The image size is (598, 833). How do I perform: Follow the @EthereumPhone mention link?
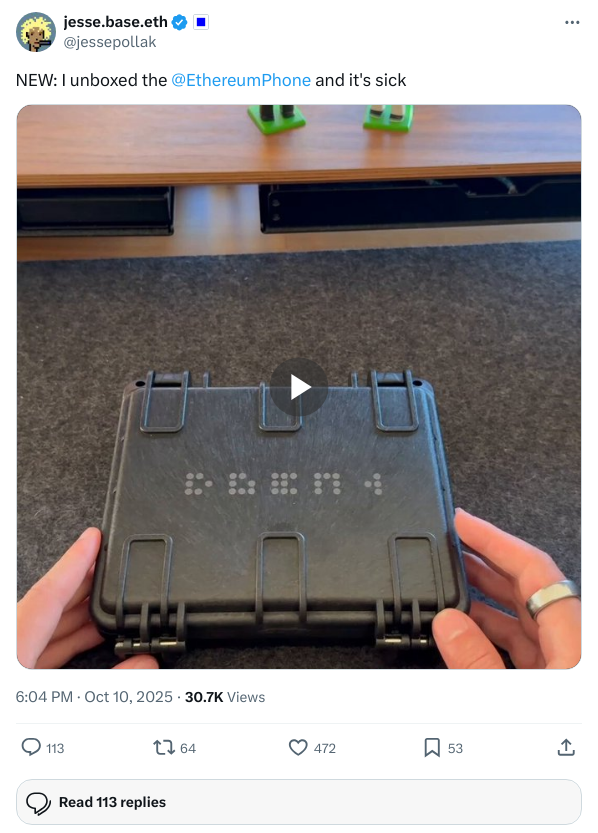pos(241,80)
